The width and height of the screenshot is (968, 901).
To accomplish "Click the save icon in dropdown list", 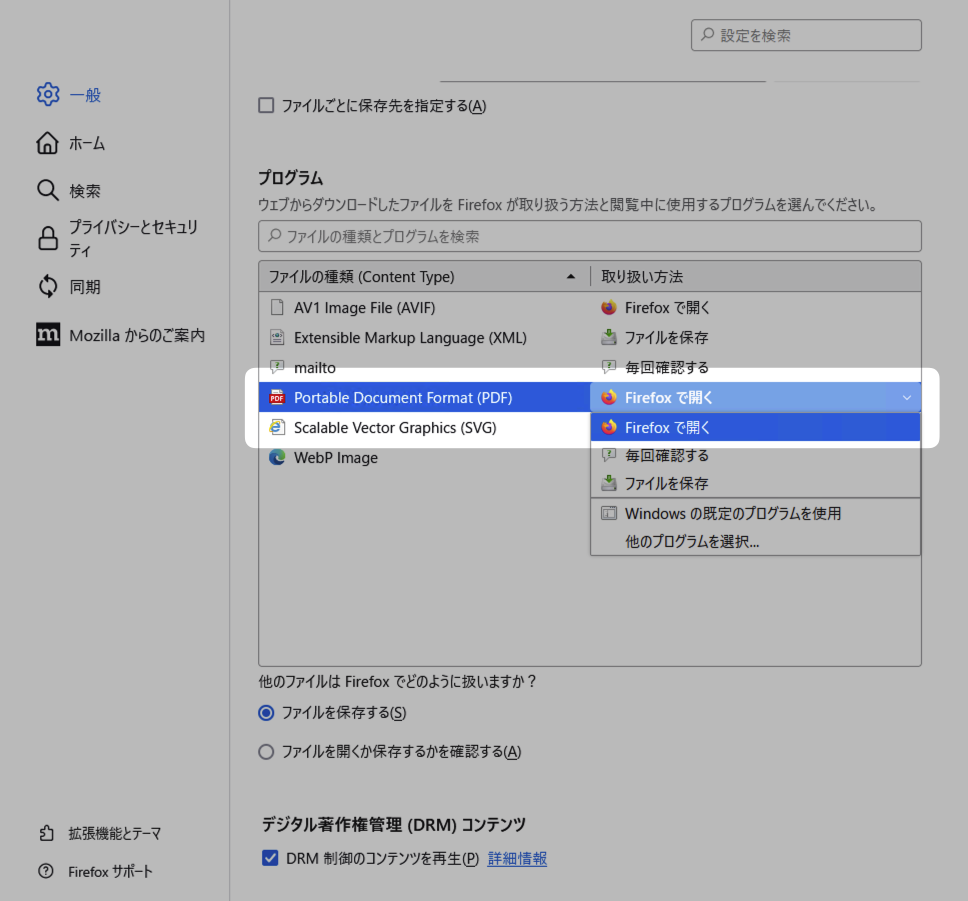I will [609, 483].
